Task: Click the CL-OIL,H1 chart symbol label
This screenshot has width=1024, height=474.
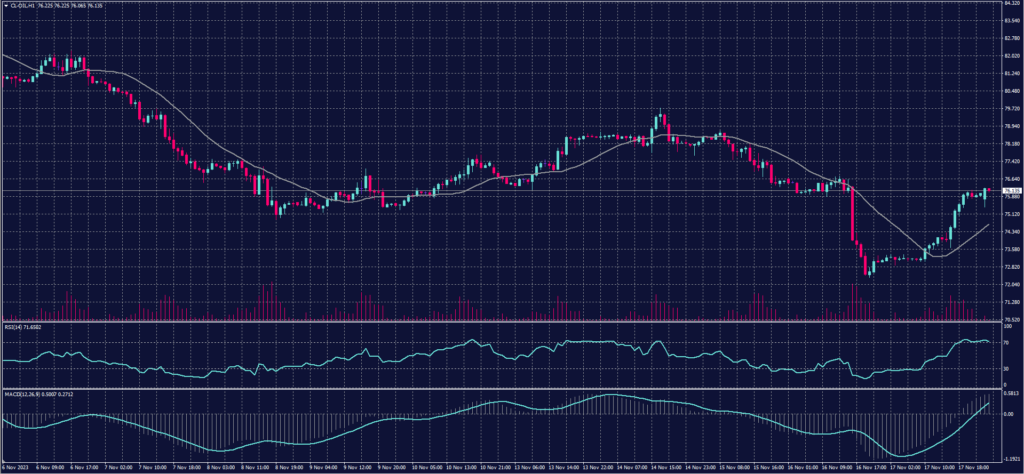Action: 20,4
